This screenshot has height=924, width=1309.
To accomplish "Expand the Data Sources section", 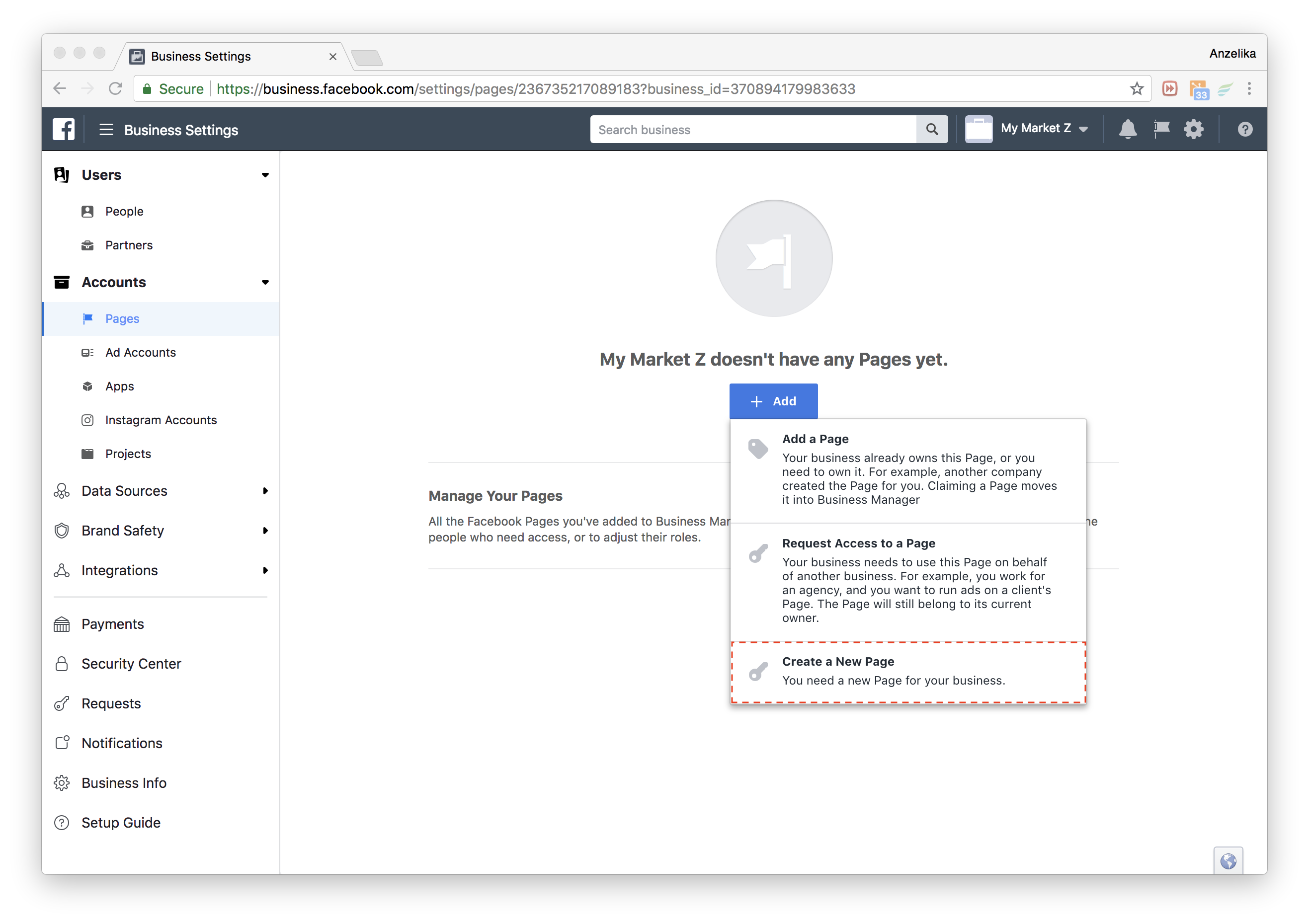I will 160,491.
